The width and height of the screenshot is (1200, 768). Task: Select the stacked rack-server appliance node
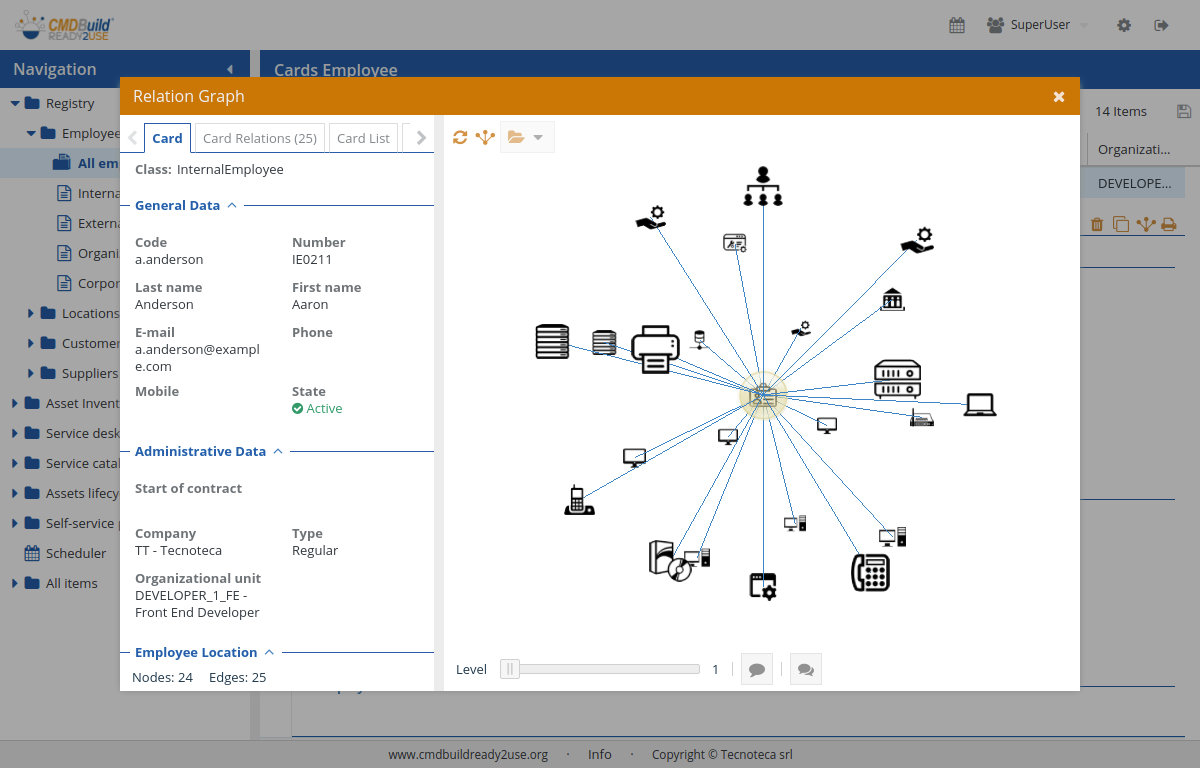click(897, 379)
